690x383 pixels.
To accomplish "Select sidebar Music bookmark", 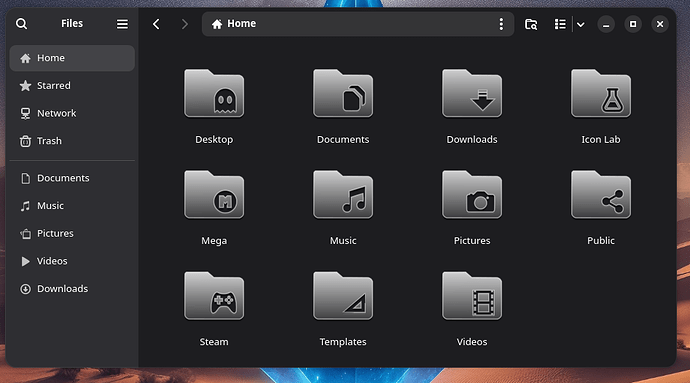I will (72, 206).
